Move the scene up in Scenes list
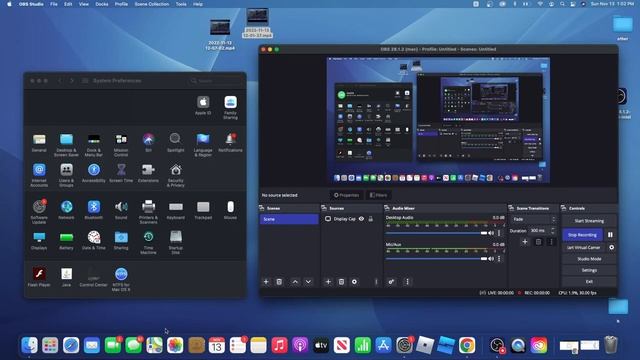Viewport: 640px width, 360px height. point(295,282)
